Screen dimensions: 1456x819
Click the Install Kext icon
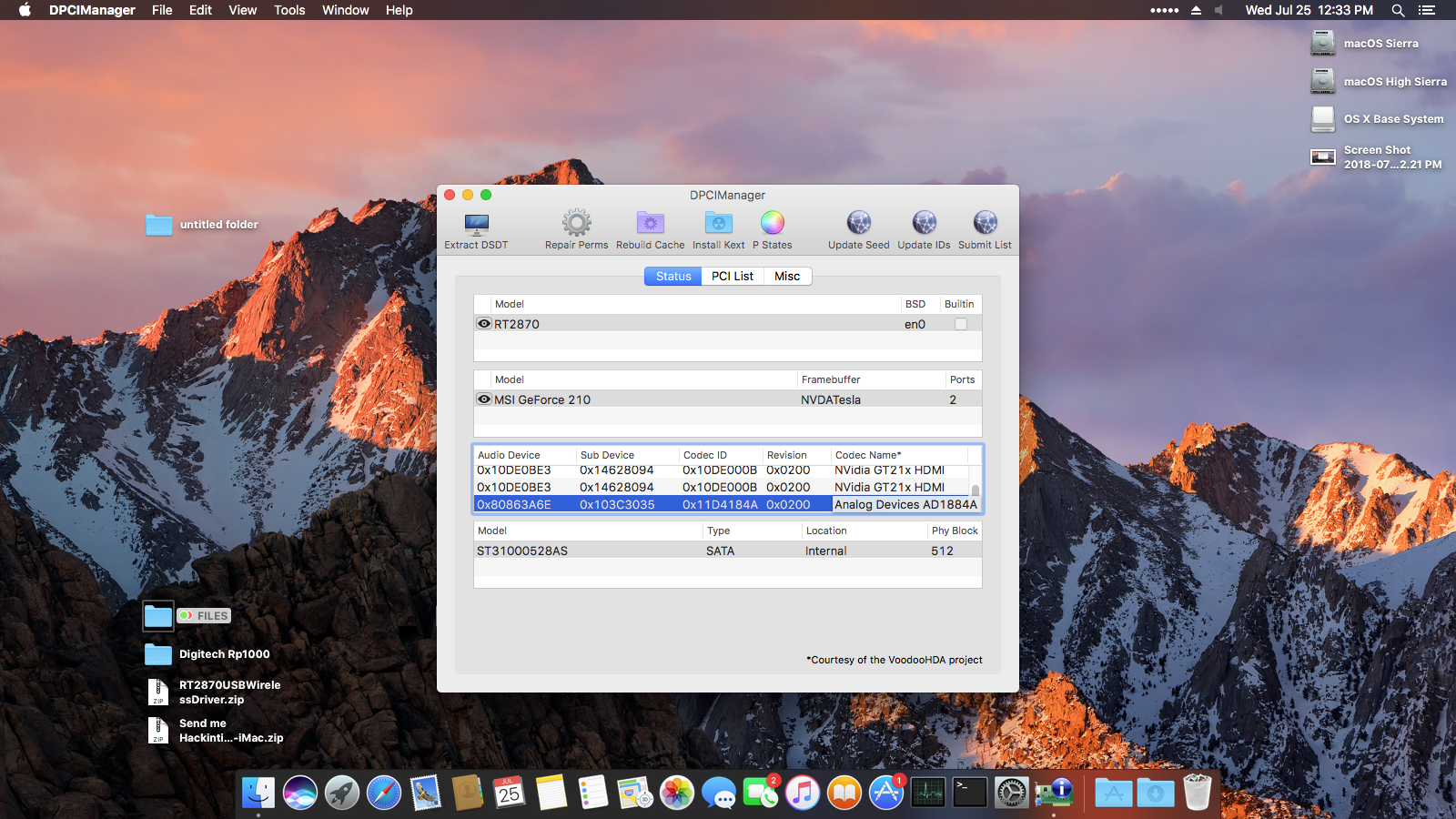tap(718, 223)
